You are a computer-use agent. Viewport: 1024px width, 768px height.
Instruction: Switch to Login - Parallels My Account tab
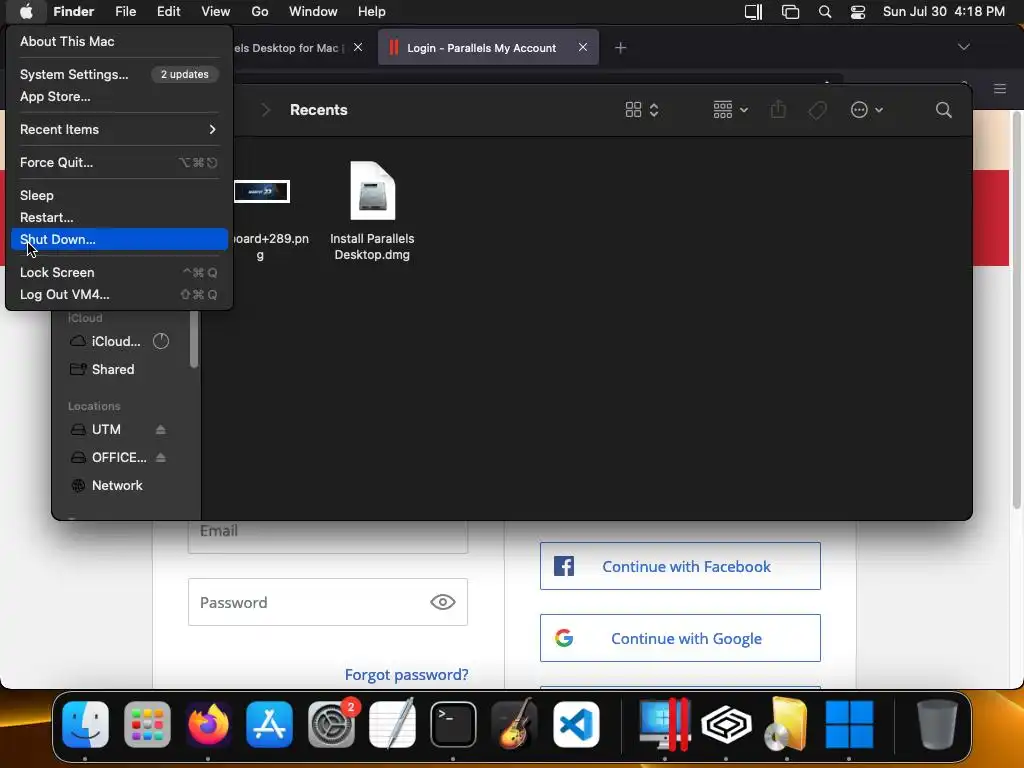tap(488, 48)
